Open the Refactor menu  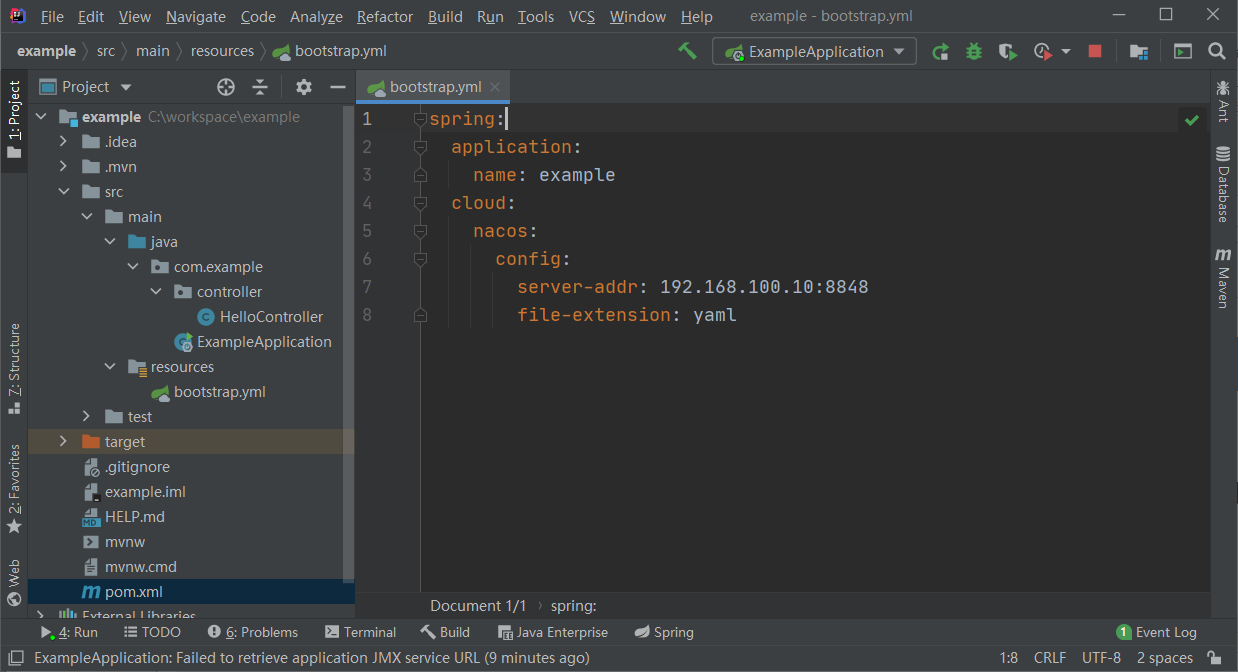[x=385, y=17]
